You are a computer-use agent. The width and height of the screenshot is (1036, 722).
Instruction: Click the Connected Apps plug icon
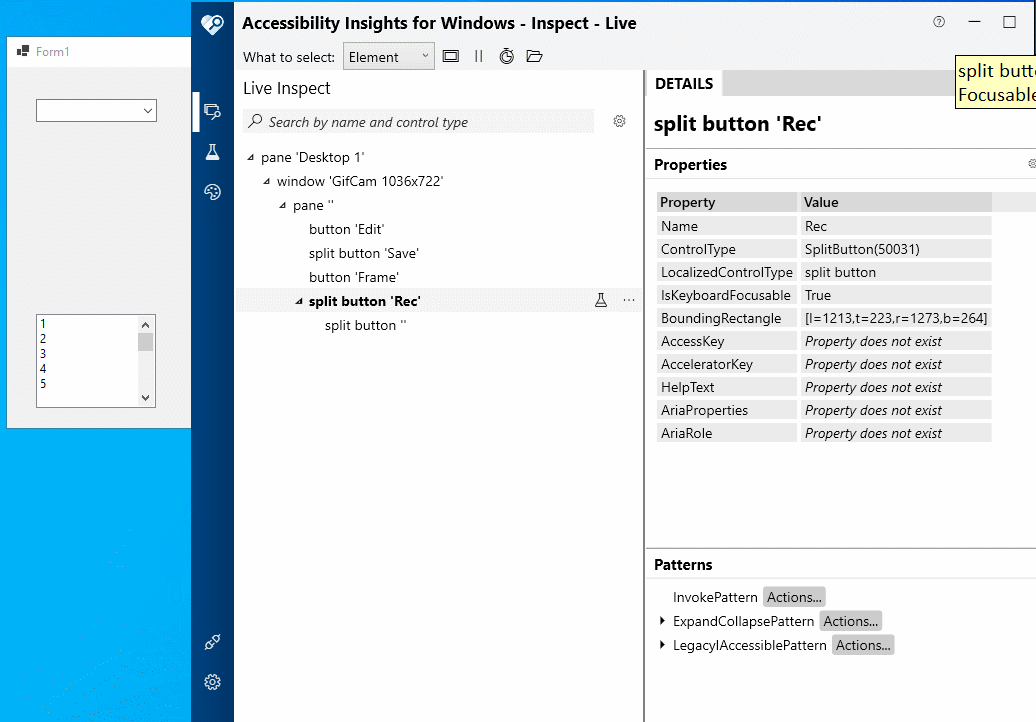(211, 641)
